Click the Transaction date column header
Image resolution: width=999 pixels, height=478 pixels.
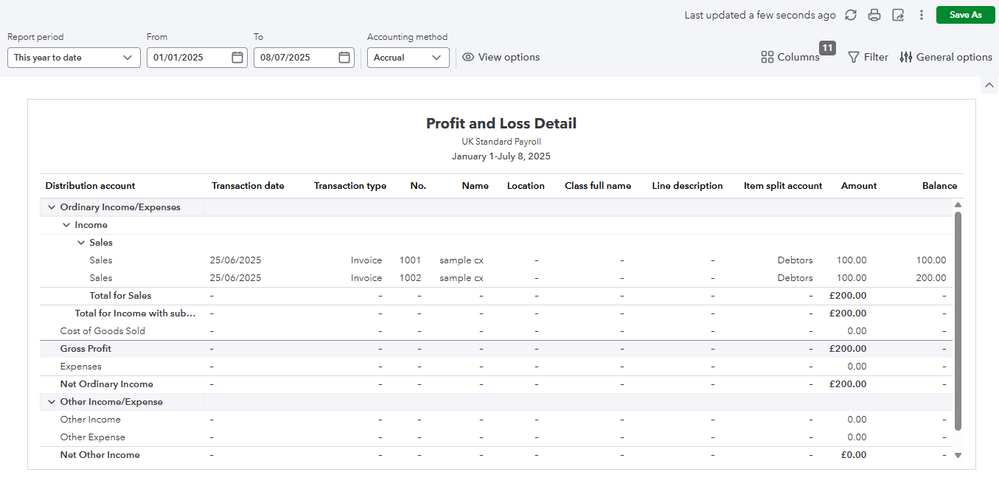(248, 186)
